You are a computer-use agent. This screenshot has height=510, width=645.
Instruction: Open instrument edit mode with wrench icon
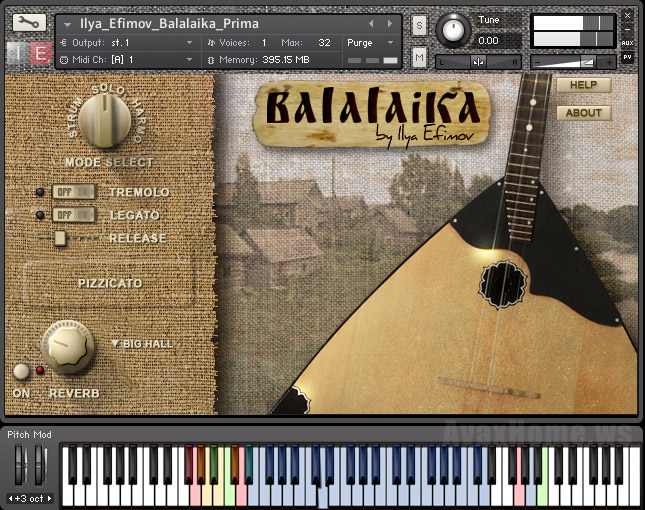coord(29,23)
